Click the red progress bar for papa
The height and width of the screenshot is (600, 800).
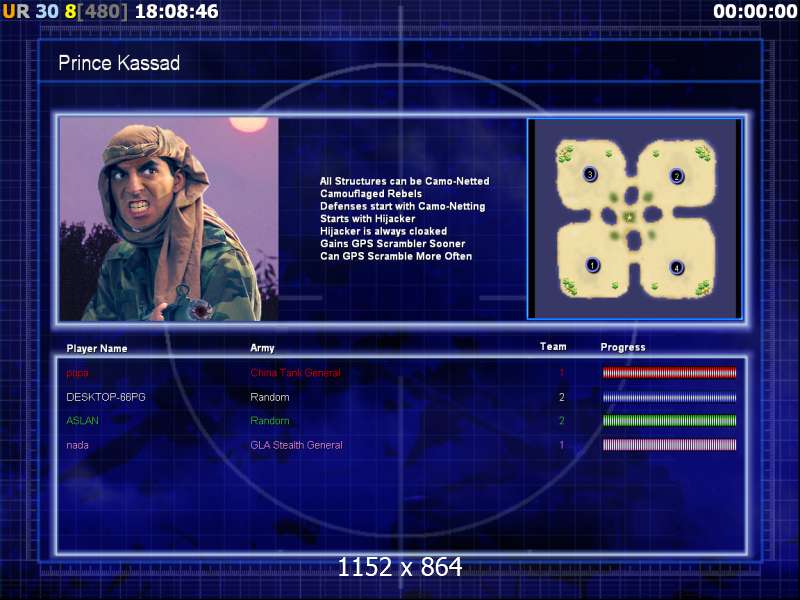click(x=669, y=373)
